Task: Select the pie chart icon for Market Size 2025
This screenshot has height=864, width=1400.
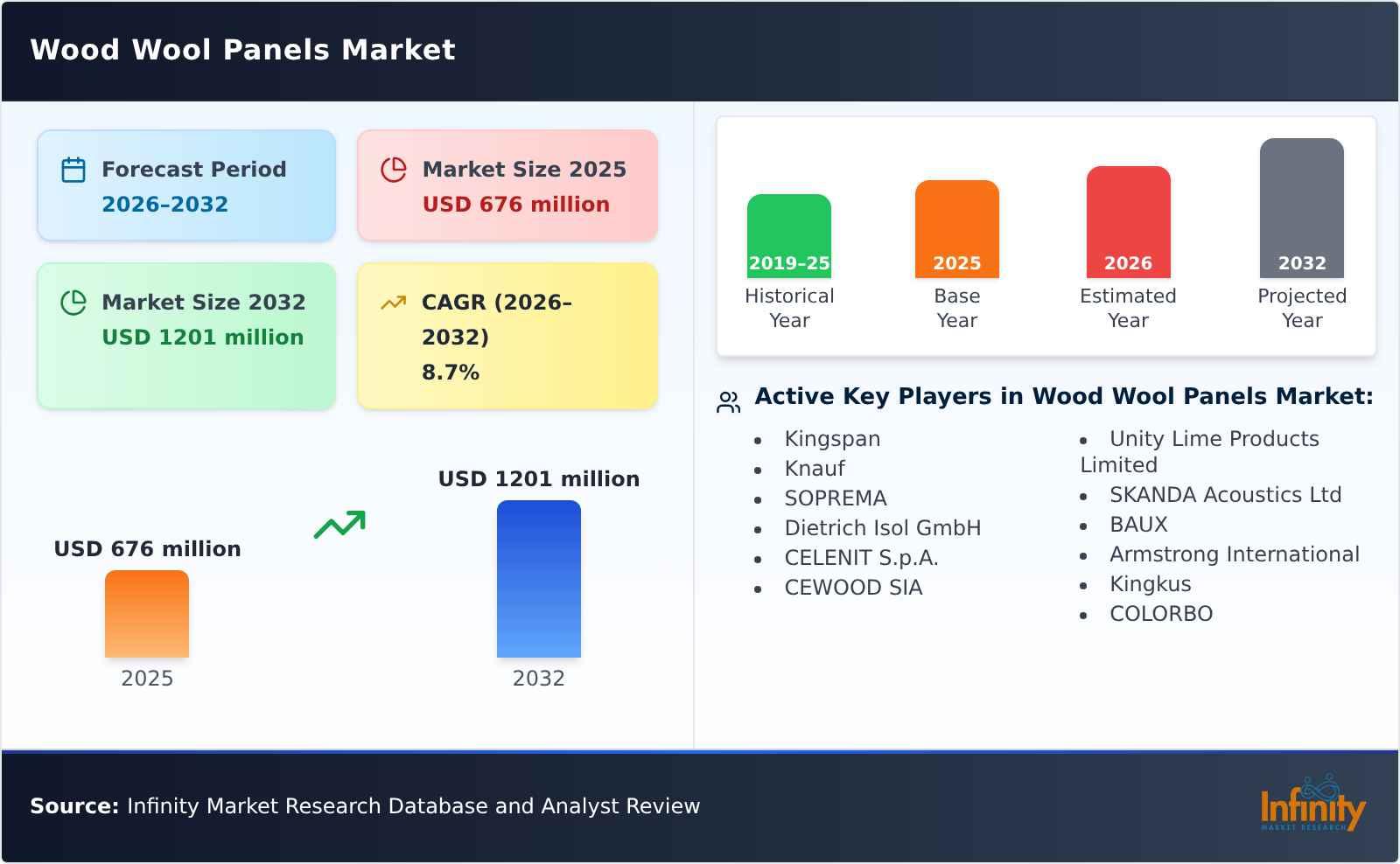Action: coord(394,170)
